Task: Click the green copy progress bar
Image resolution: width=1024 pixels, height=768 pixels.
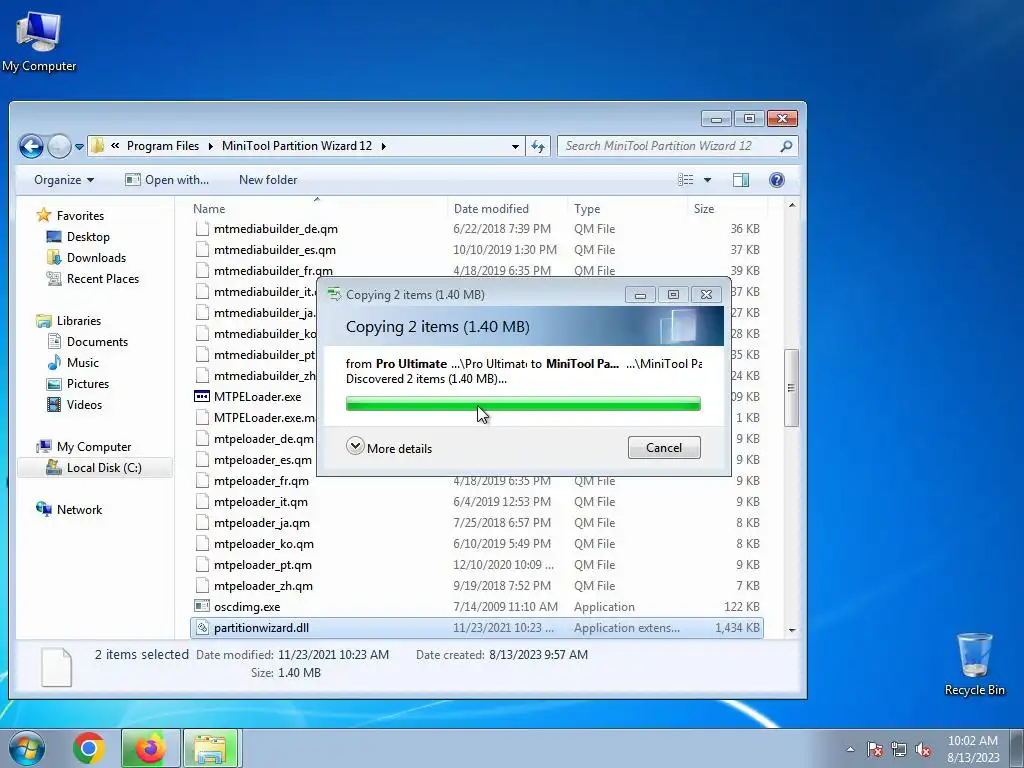Action: pyautogui.click(x=523, y=404)
